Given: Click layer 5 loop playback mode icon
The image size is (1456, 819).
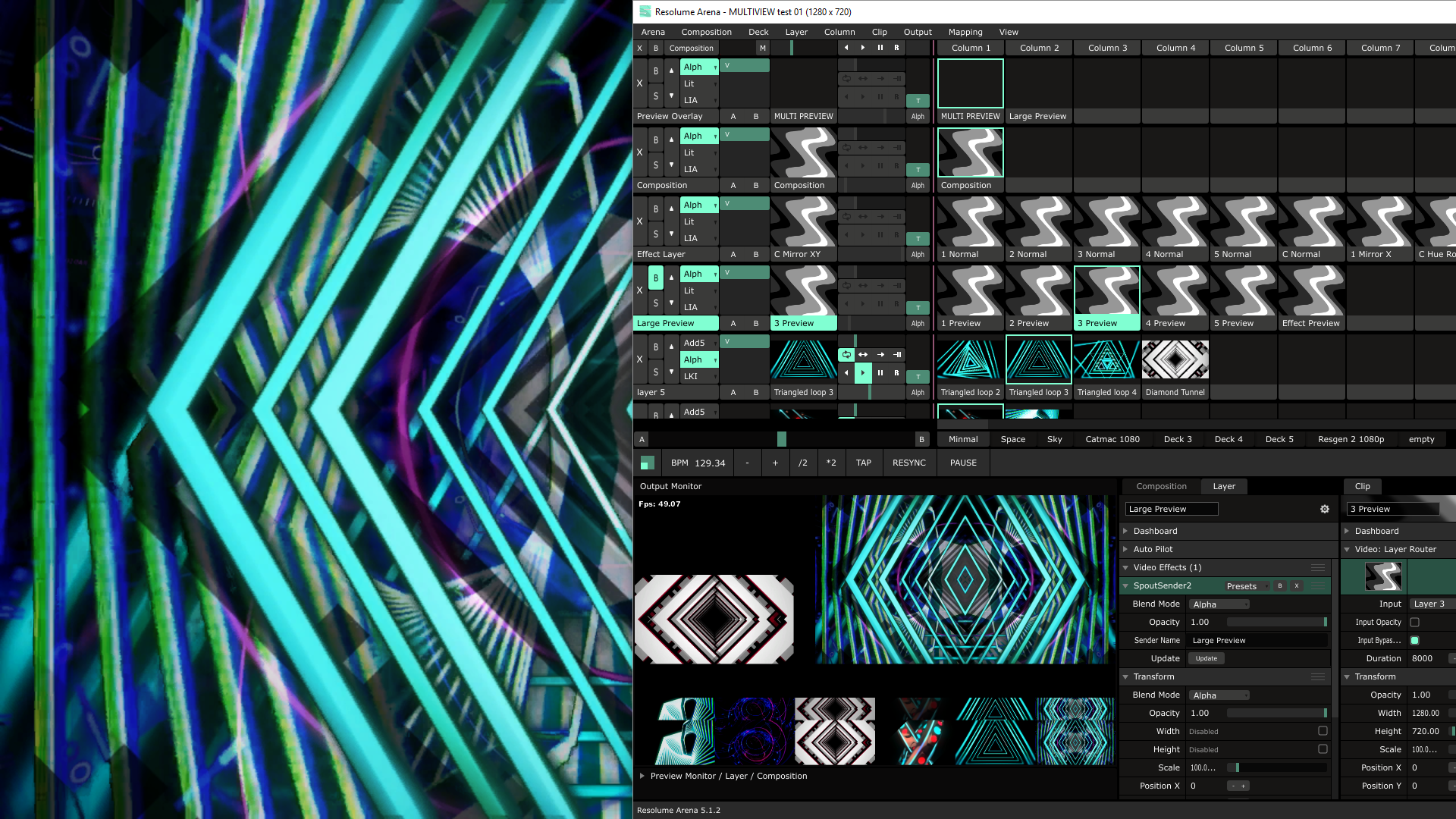Looking at the screenshot, I should 846,354.
